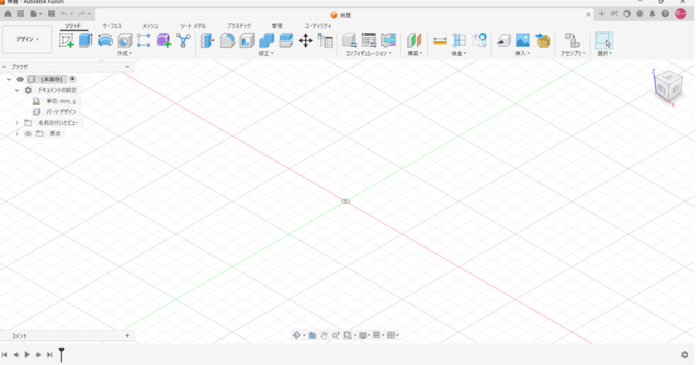Viewport: 698px width, 365px height.
Task: Select the Press Pull tool
Action: (207, 41)
